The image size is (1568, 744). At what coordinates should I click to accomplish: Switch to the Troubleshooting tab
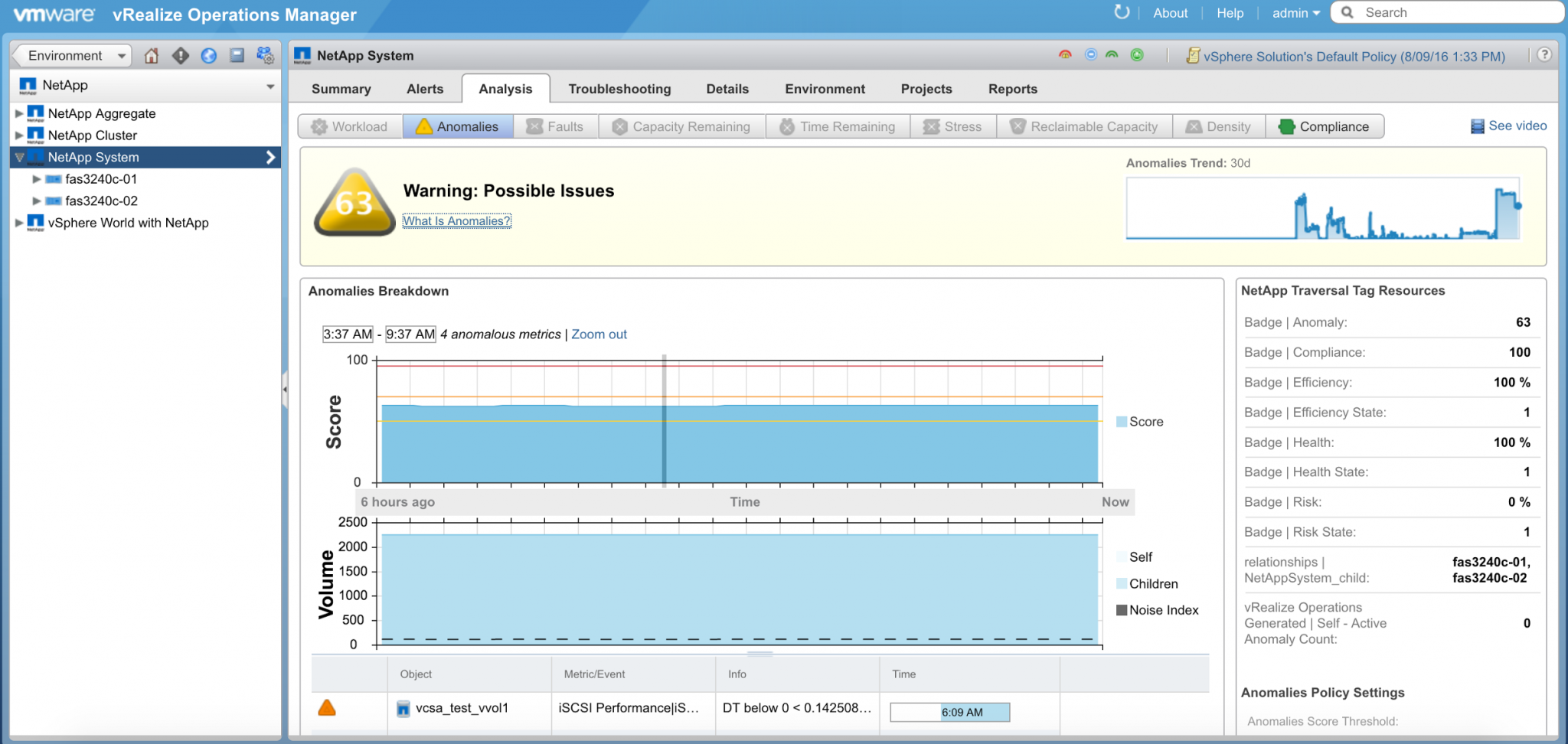coord(619,89)
